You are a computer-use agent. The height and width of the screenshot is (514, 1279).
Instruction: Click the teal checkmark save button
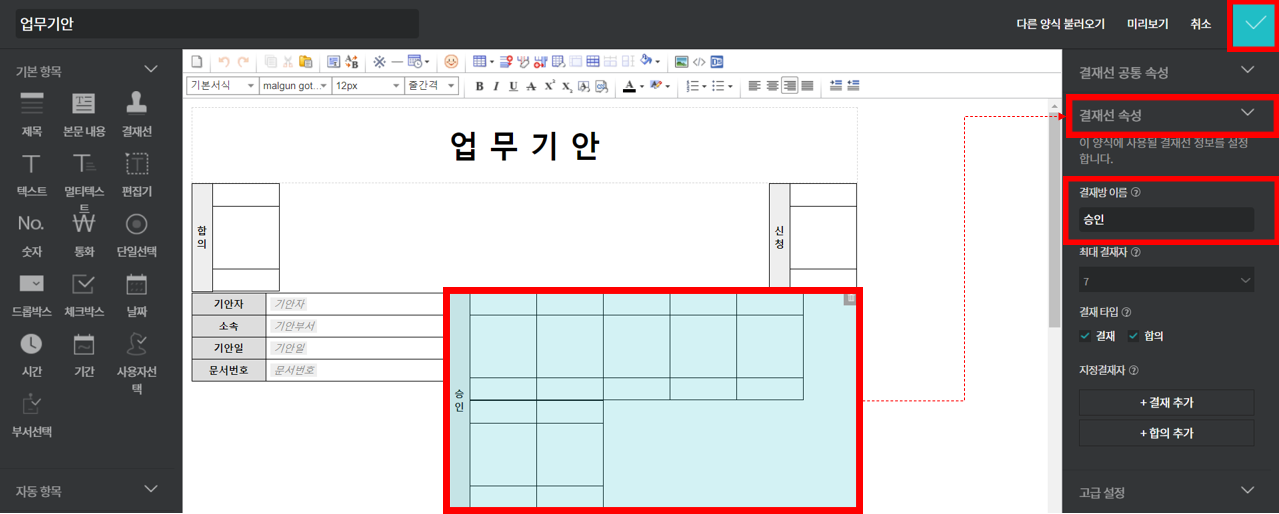coord(1253,25)
